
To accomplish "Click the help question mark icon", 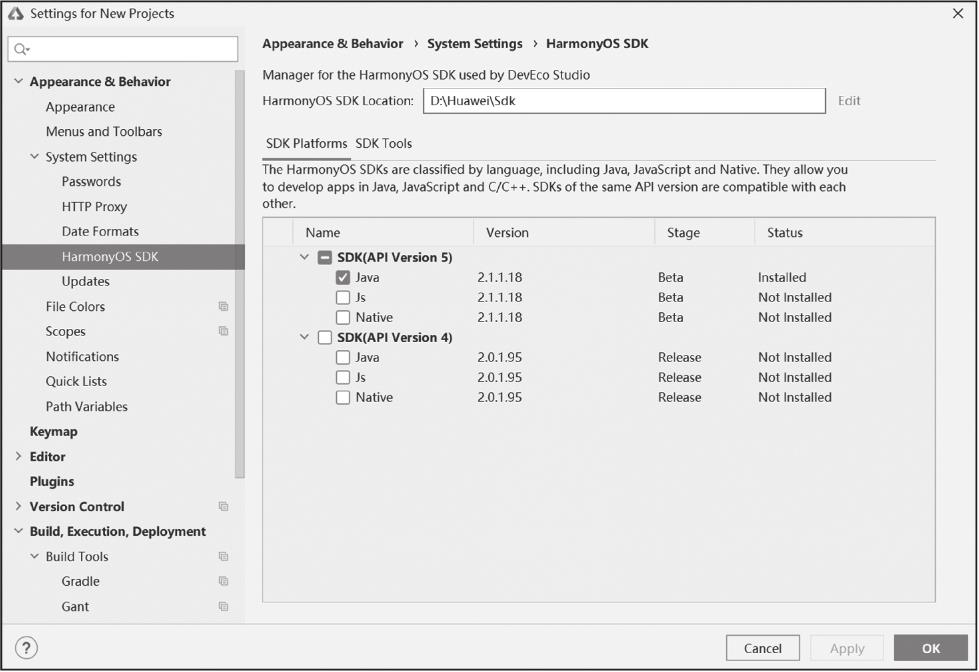I will 27,648.
